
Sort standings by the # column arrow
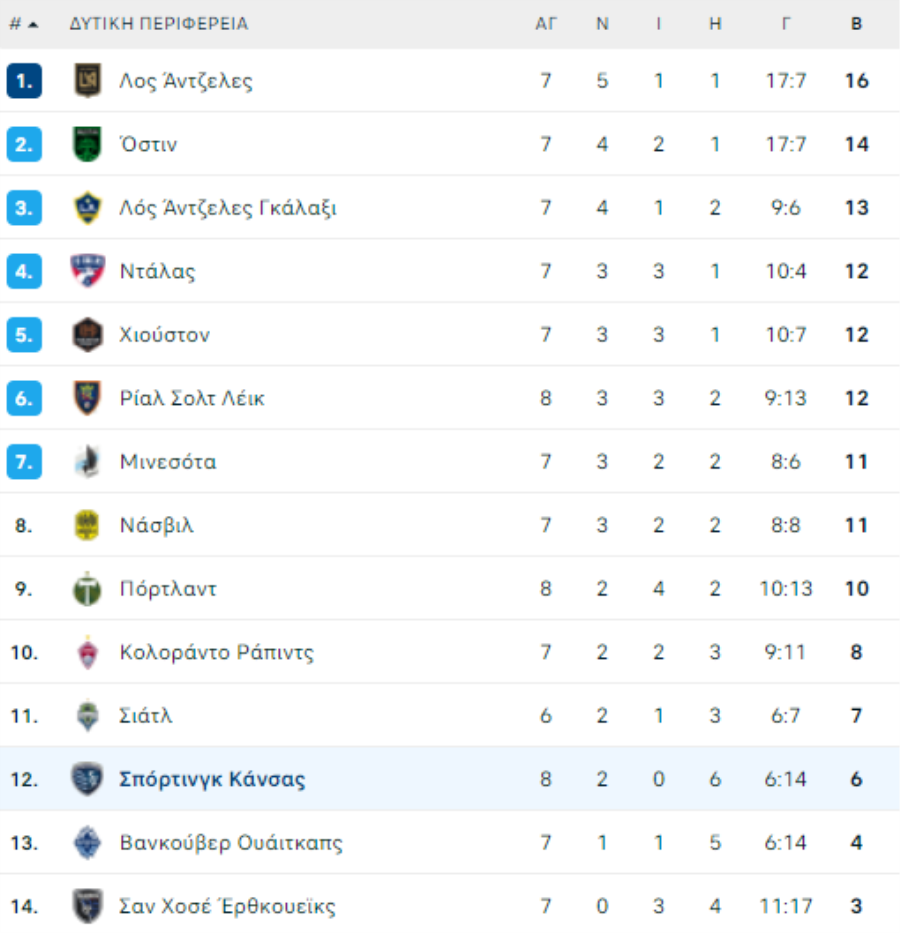click(34, 24)
